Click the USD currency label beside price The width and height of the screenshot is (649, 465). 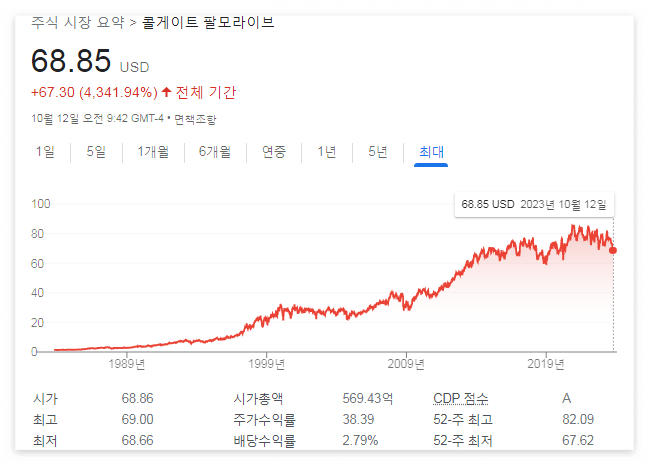(x=135, y=67)
